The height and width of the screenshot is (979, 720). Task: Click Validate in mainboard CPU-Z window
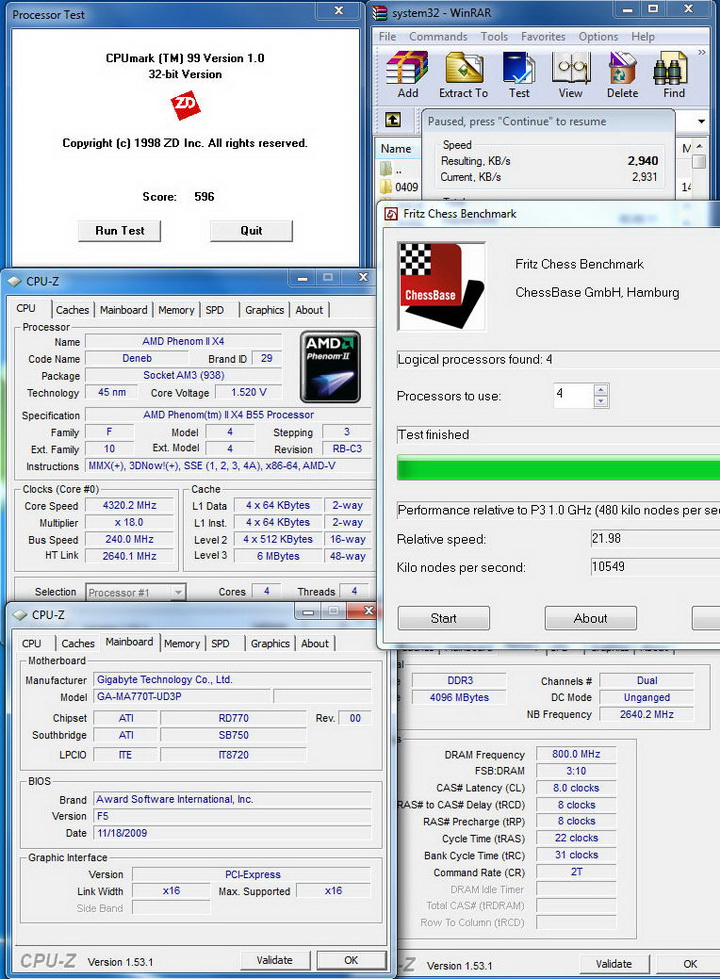click(275, 960)
